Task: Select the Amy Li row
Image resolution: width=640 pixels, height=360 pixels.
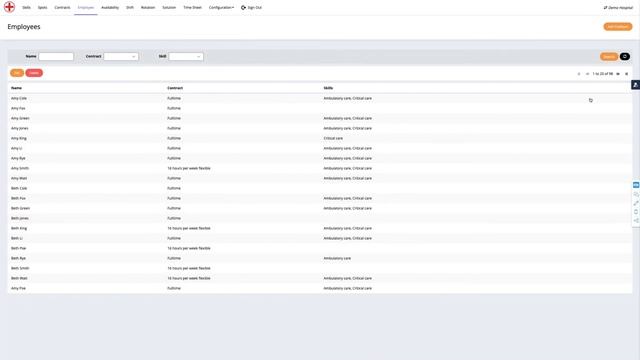Action: coord(320,148)
